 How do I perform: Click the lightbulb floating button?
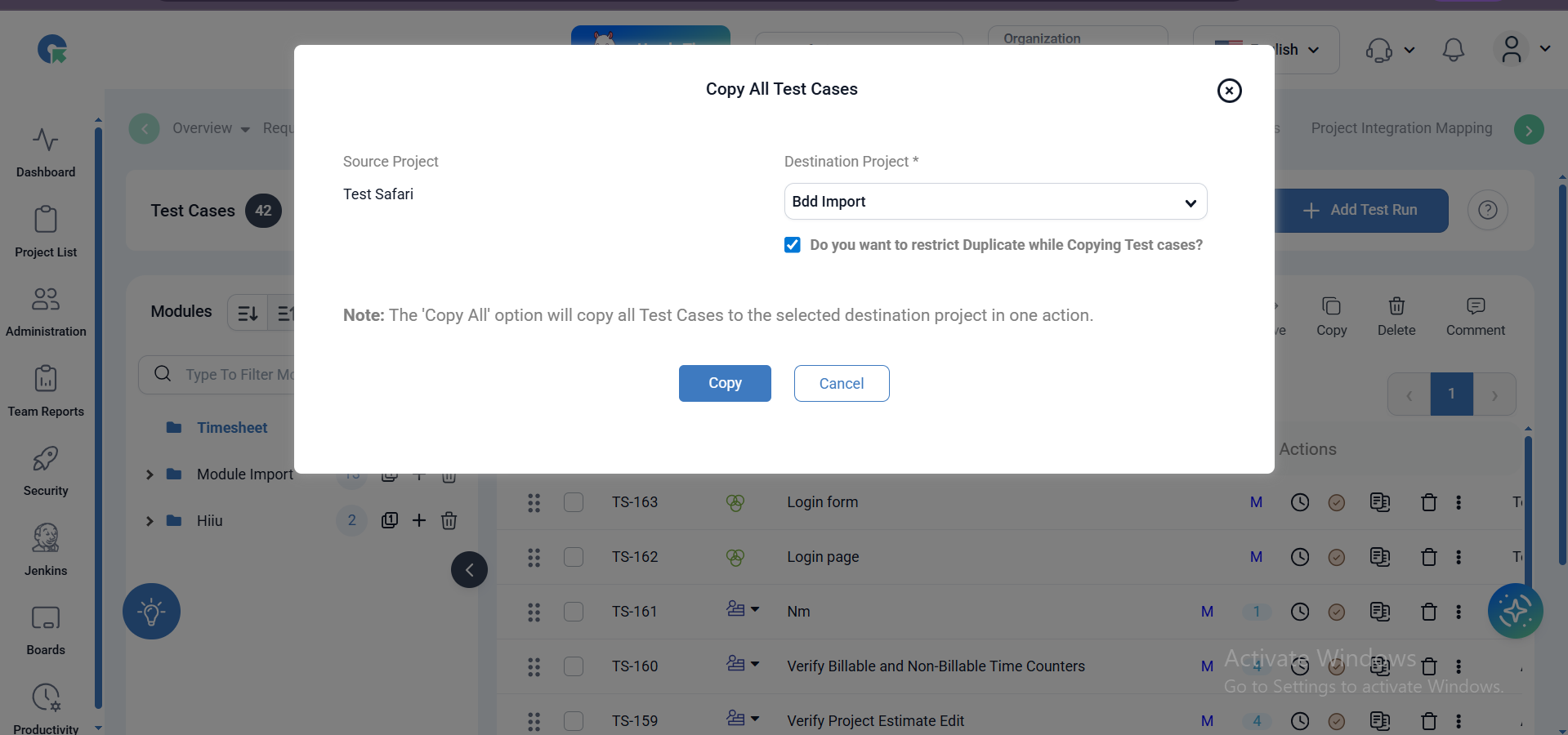click(151, 612)
